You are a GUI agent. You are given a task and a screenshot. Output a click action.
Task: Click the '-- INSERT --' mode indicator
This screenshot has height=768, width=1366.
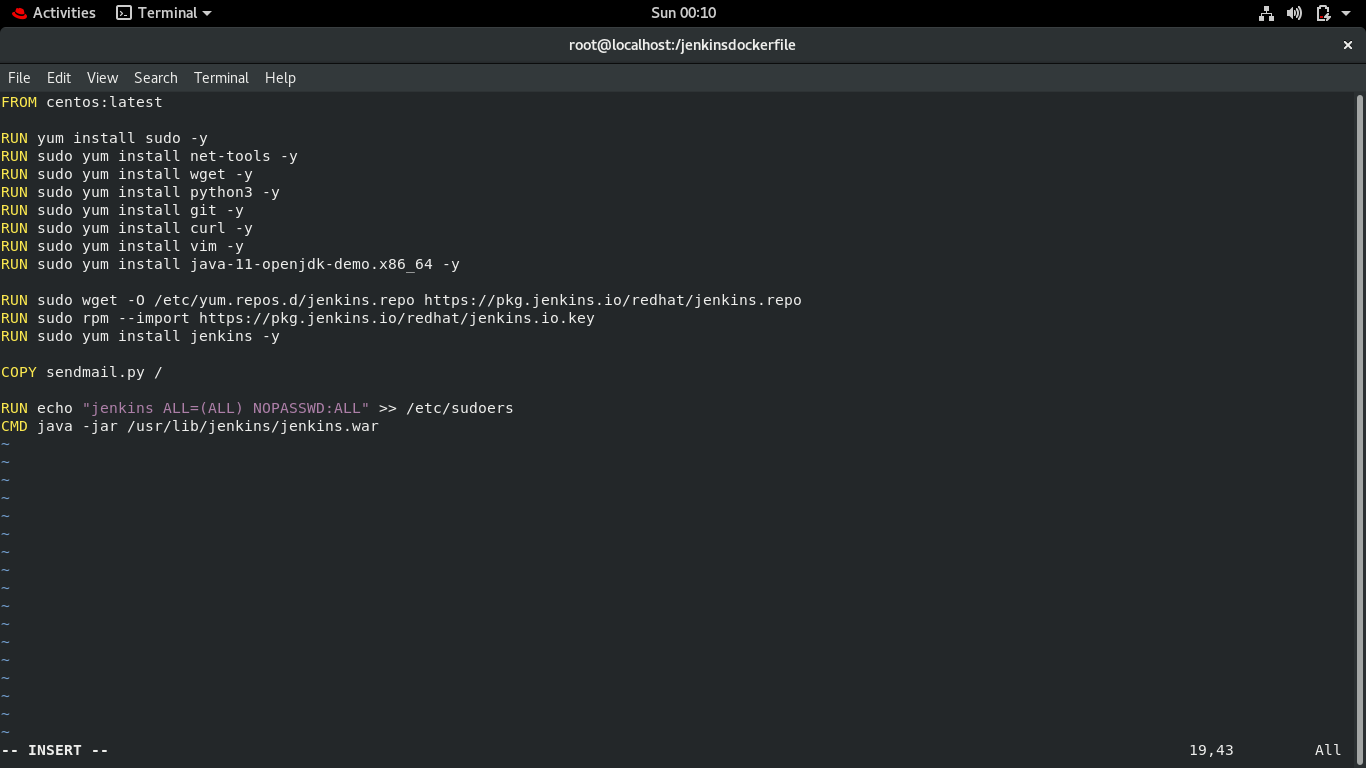coord(55,750)
